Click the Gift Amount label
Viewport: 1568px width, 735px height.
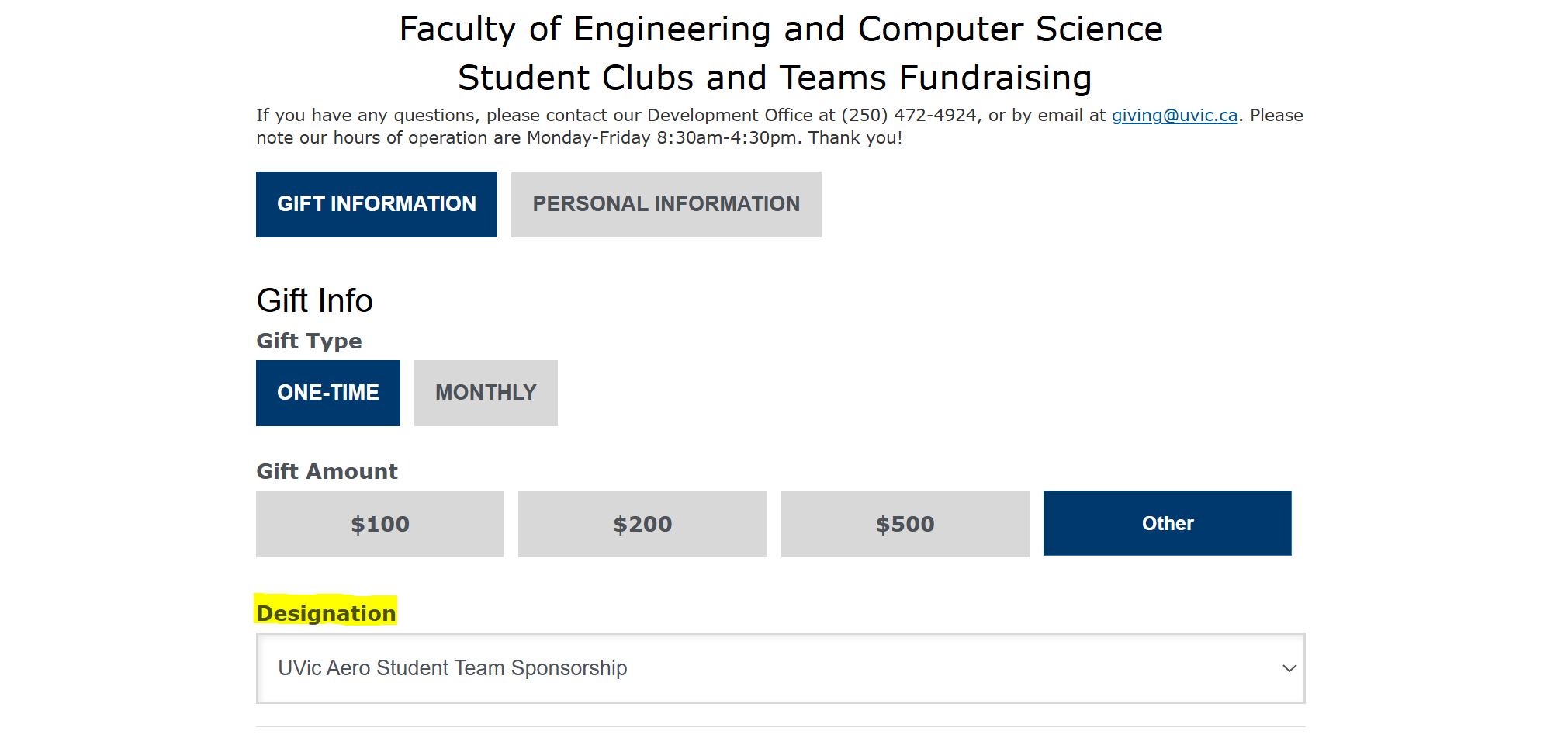pos(327,471)
